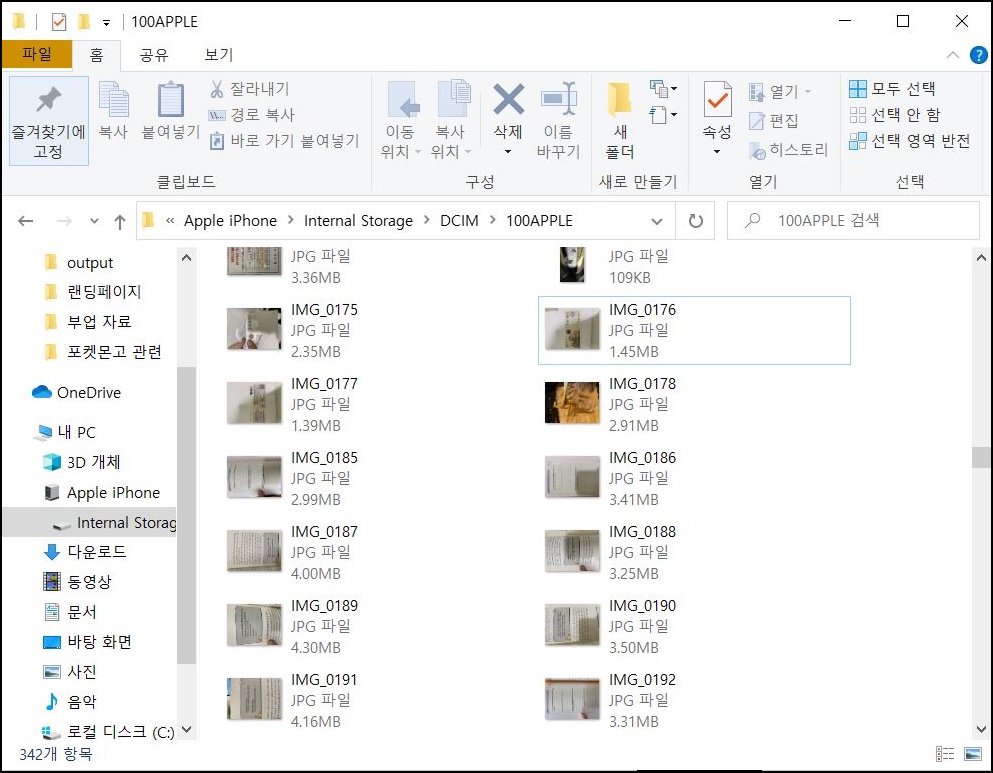Navigate to DCIM in the address bar
Screen dimensions: 993x773
coord(459,220)
